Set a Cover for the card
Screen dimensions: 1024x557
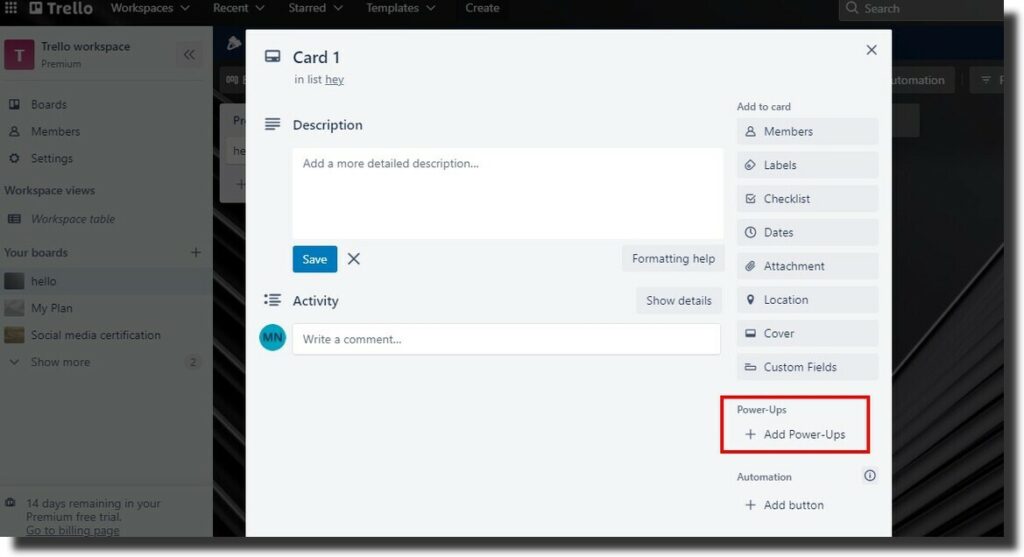point(807,333)
